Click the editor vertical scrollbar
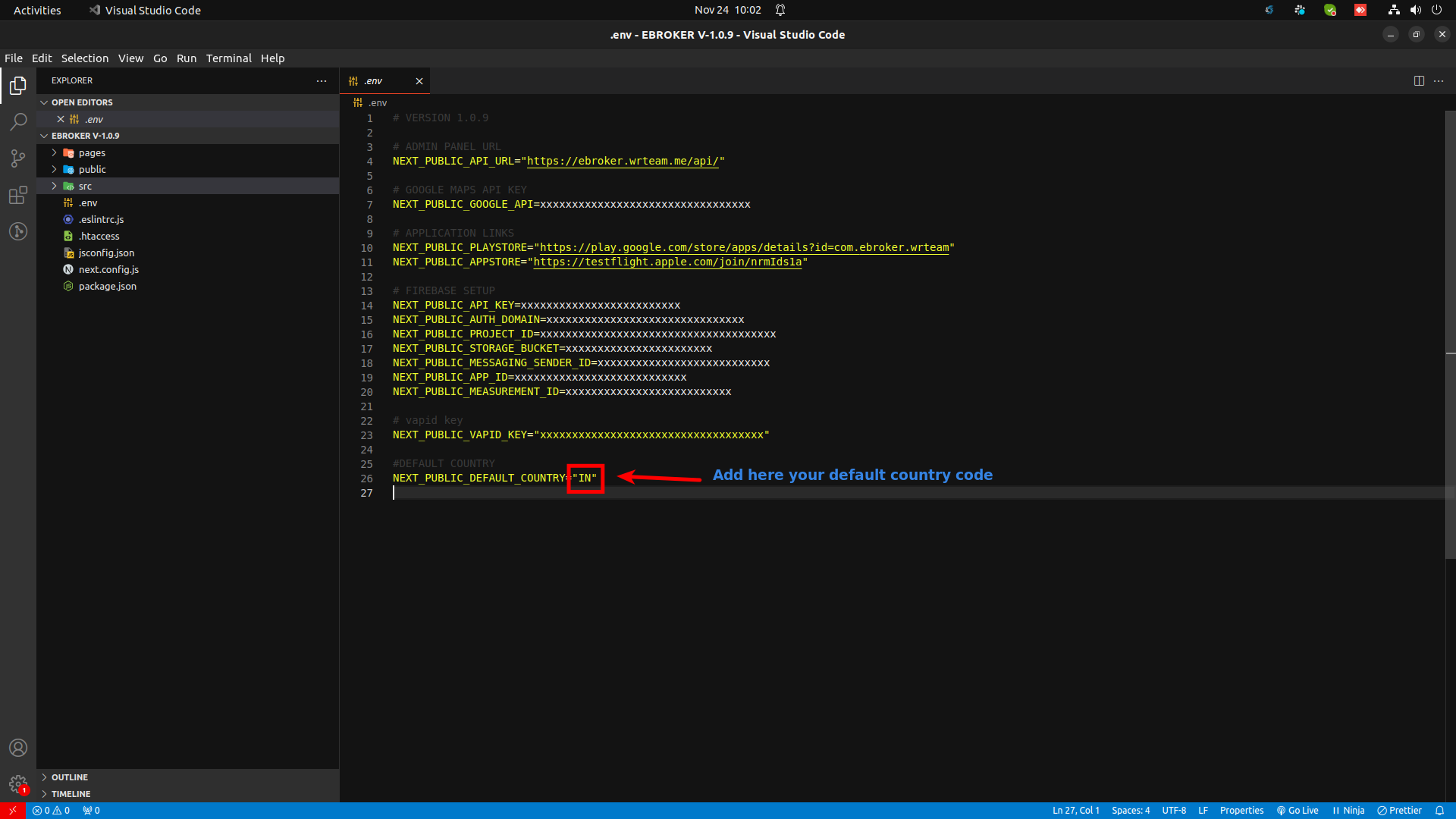Screen dimensions: 1456x819 1450,334
